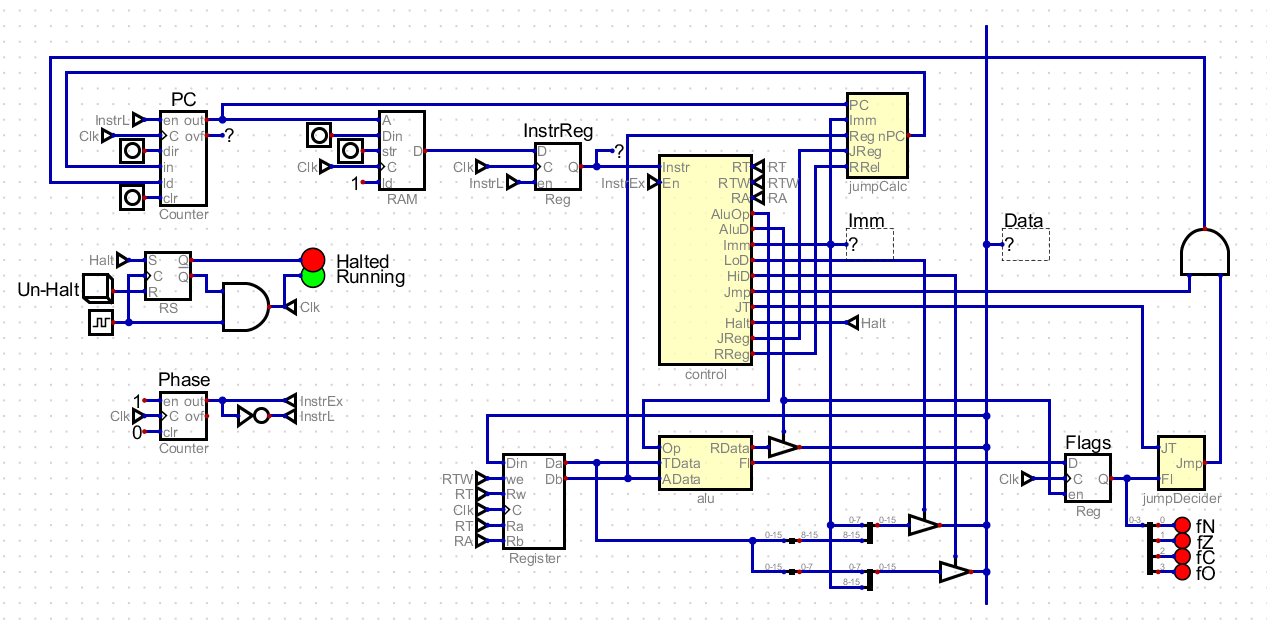The width and height of the screenshot is (1267, 626).
Task: Select the Register file component
Action: pyautogui.click(x=536, y=502)
